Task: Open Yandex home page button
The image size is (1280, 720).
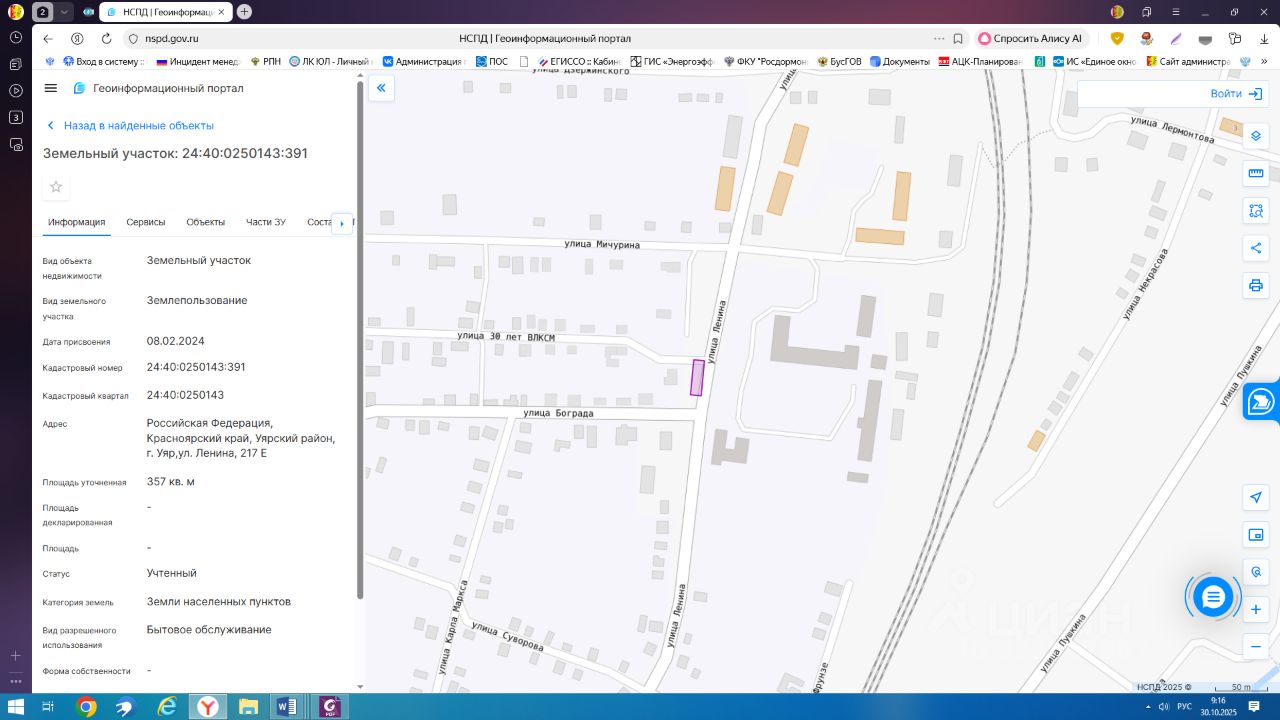Action: coord(77,39)
